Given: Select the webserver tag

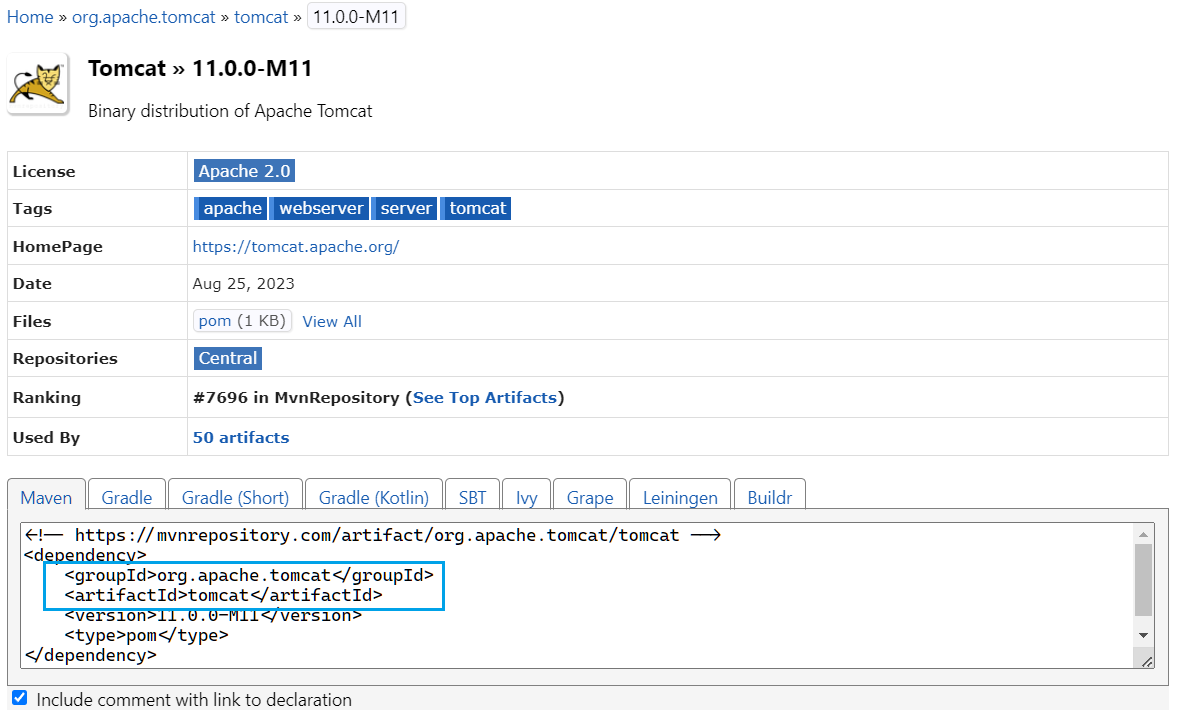Looking at the screenshot, I should (321, 208).
